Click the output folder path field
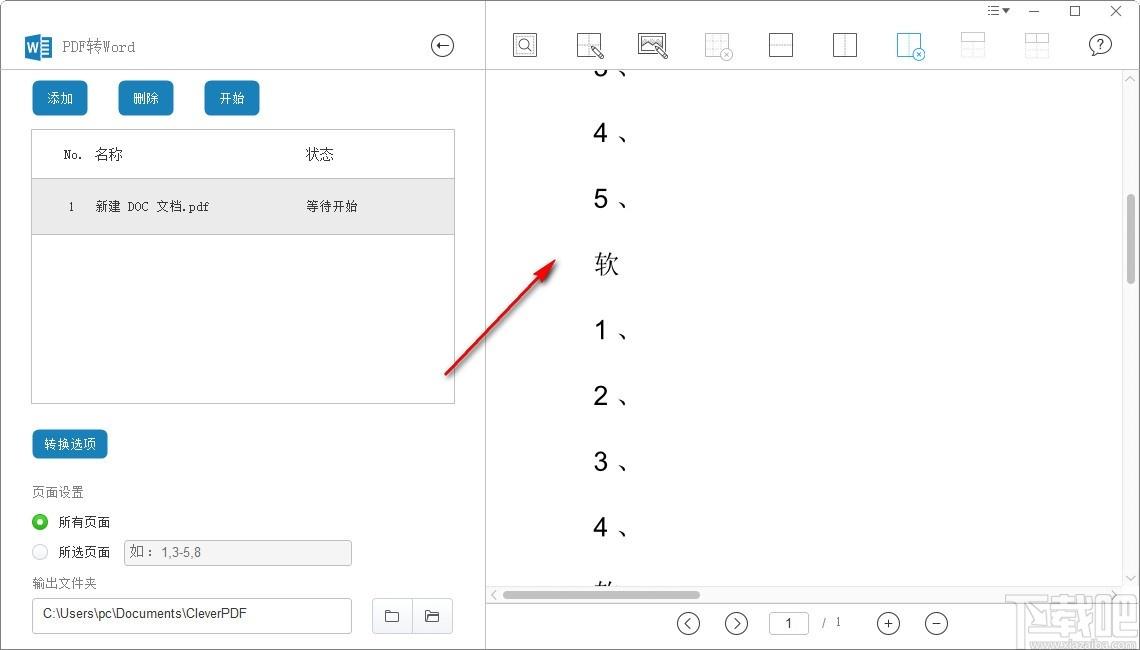 point(192,616)
